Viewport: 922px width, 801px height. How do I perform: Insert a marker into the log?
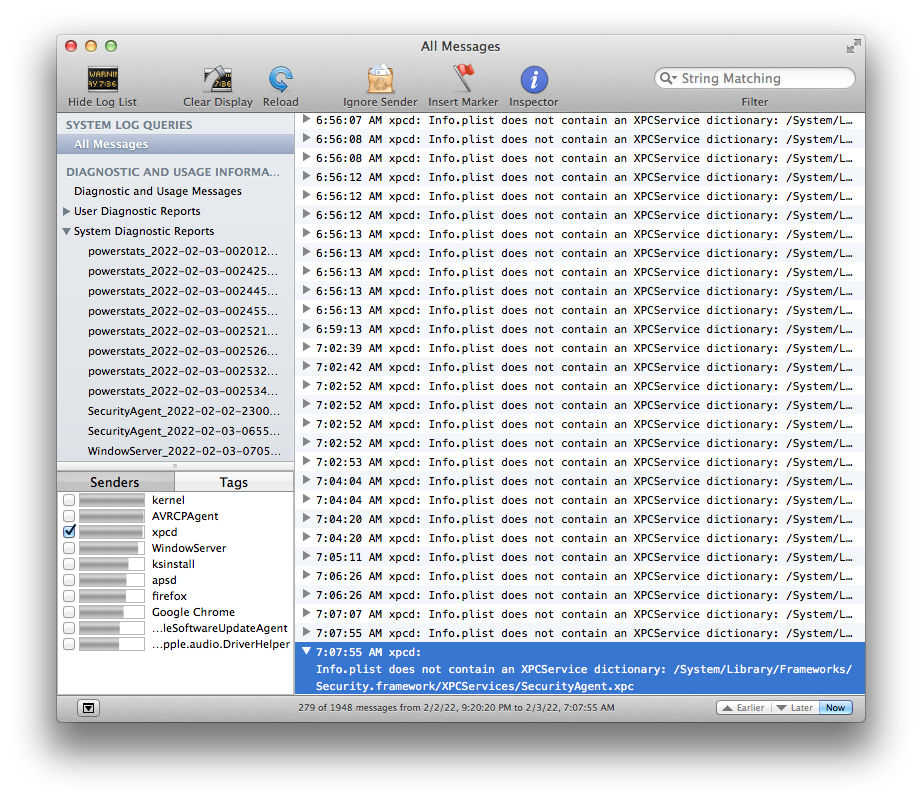click(x=463, y=77)
